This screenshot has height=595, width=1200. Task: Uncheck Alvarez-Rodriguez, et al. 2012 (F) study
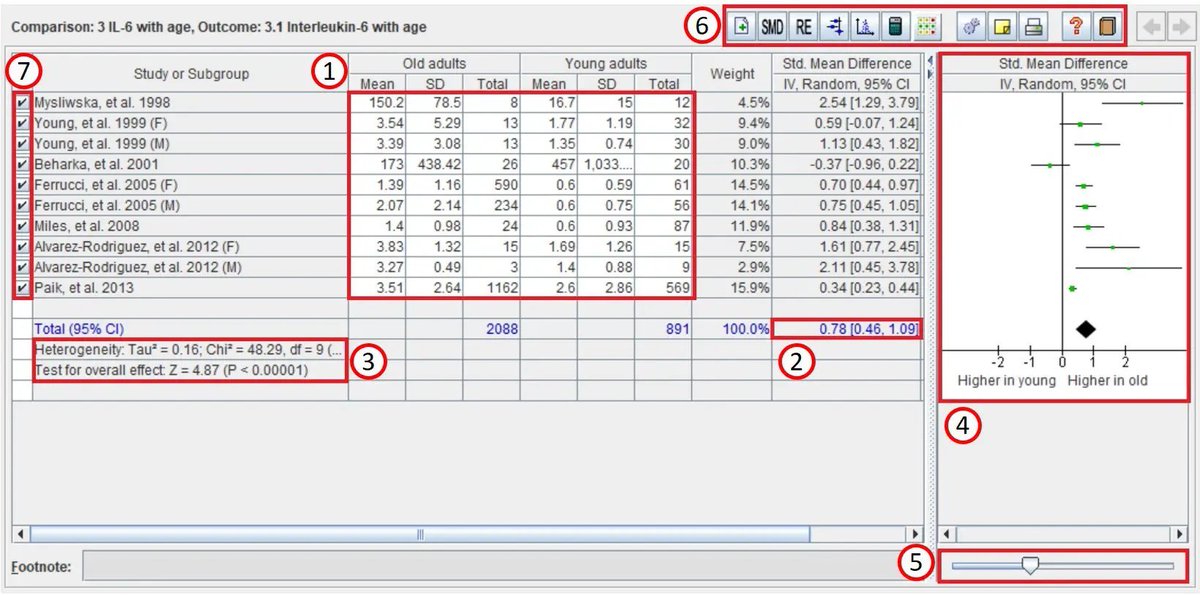(x=22, y=247)
